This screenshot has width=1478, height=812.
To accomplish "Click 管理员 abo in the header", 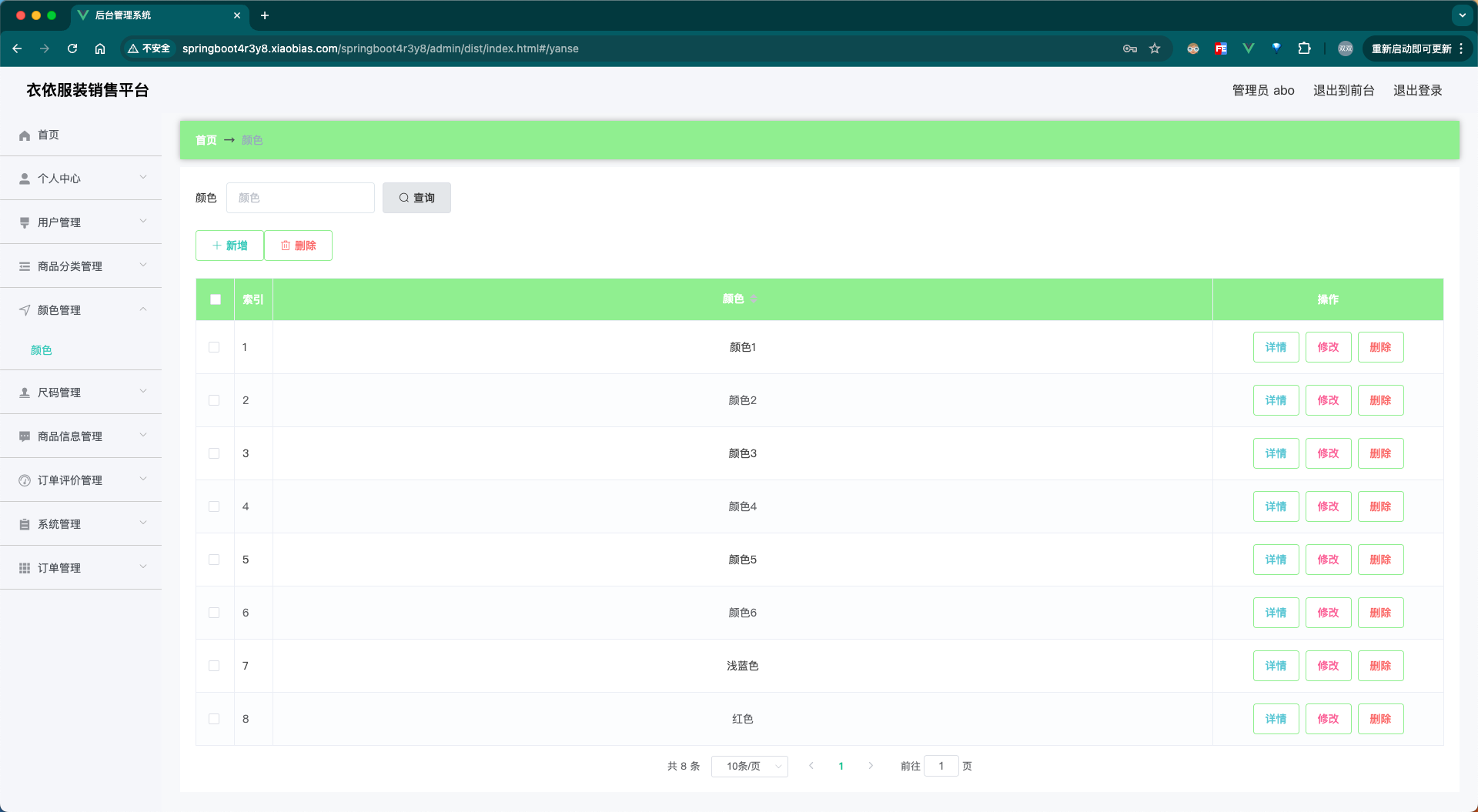I will (1263, 90).
